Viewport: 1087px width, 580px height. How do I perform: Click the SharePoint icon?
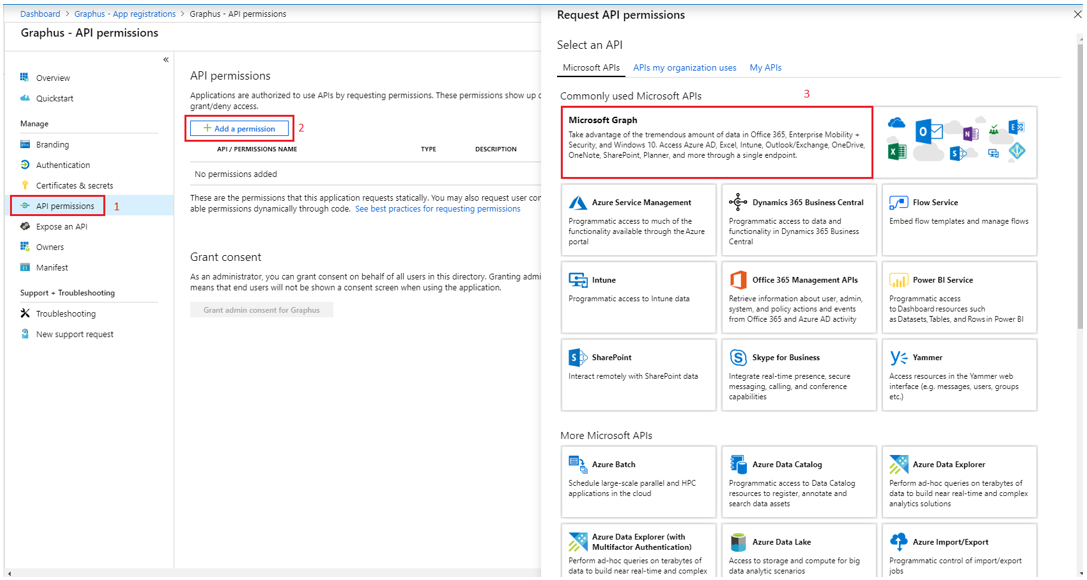tap(577, 358)
